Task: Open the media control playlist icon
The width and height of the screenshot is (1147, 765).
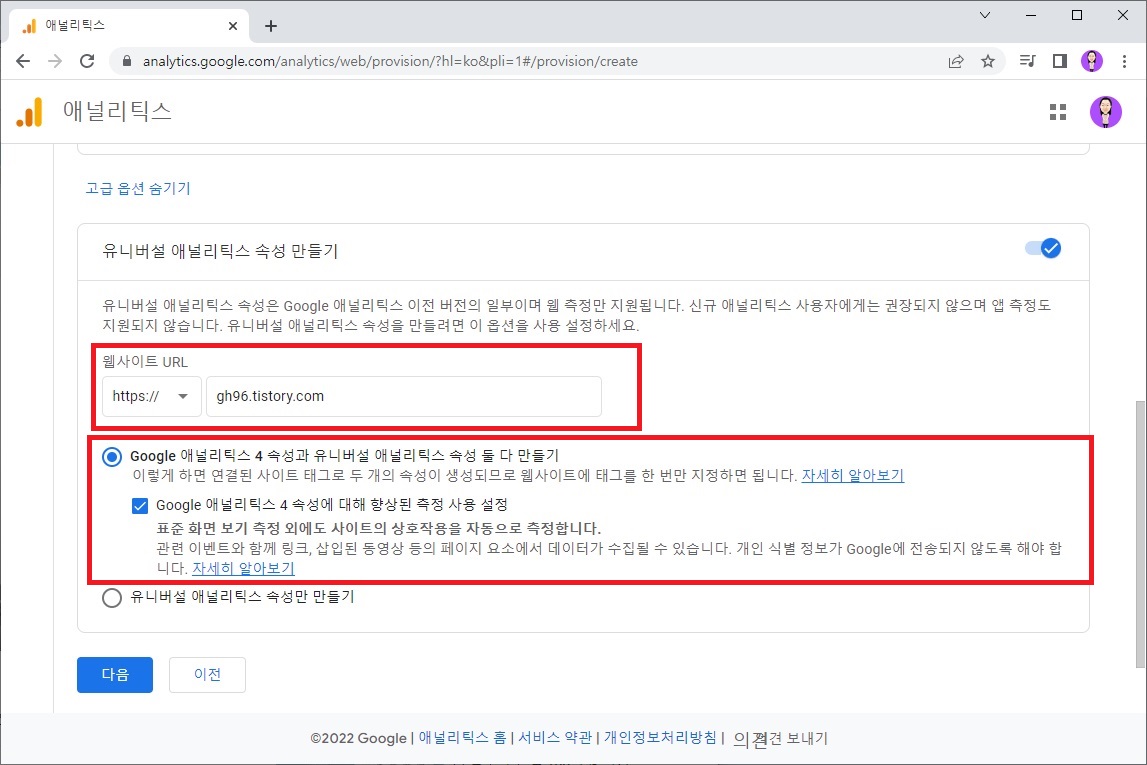Action: pos(1027,61)
